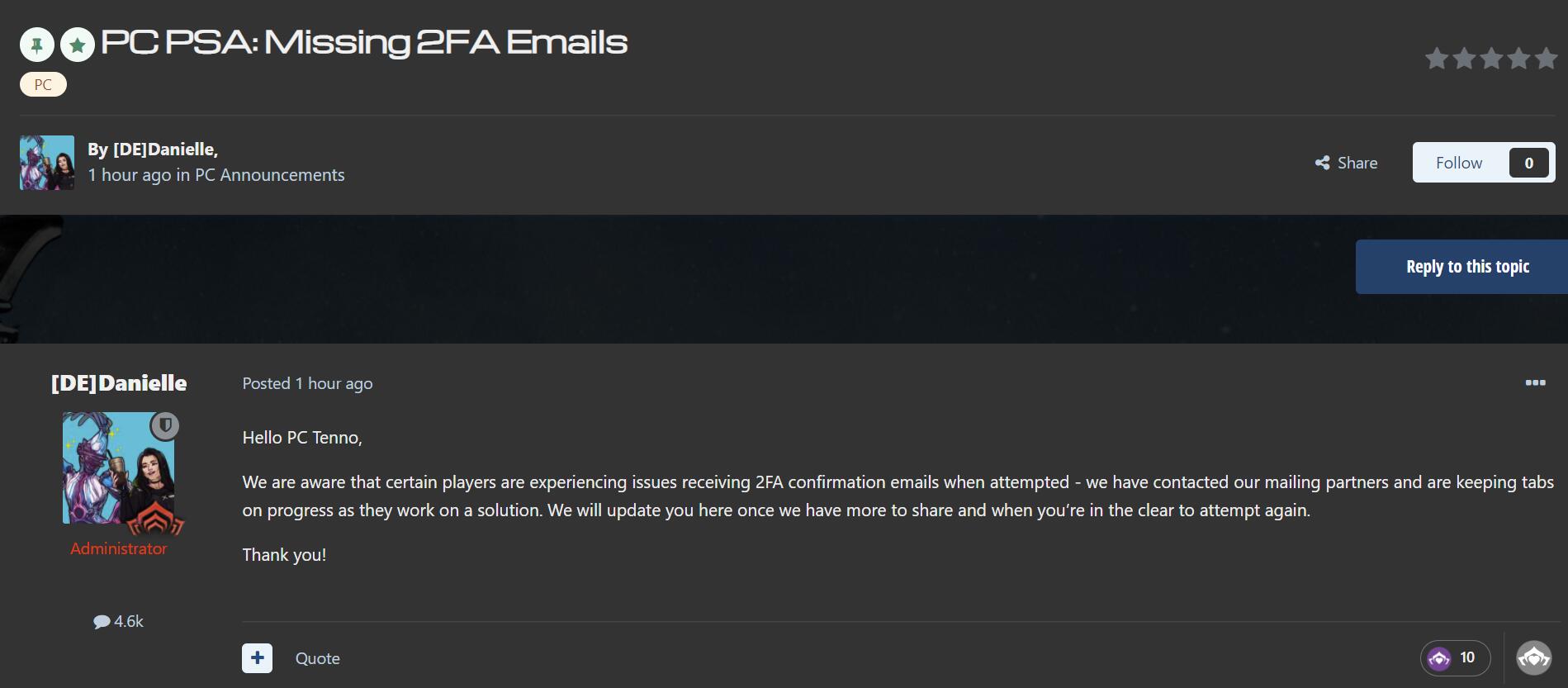The height and width of the screenshot is (688, 1568).
Task: Click the PC tag label
Action: click(43, 84)
